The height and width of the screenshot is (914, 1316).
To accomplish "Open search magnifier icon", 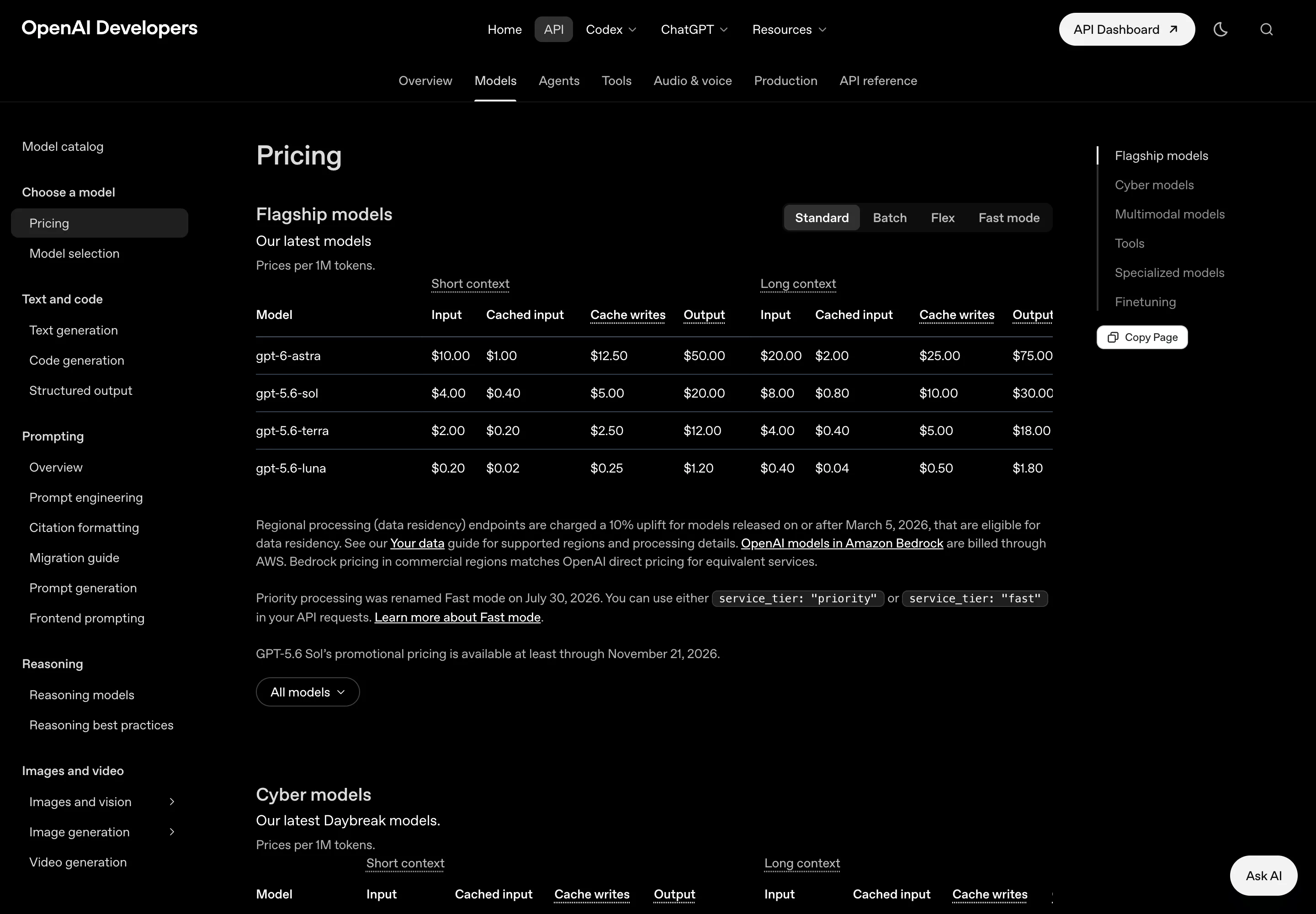I will pyautogui.click(x=1266, y=29).
